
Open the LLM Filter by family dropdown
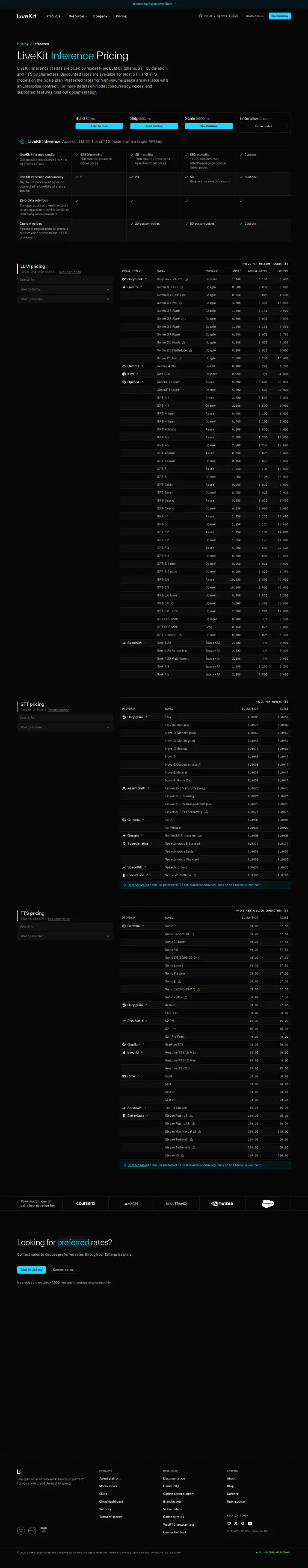click(65, 289)
